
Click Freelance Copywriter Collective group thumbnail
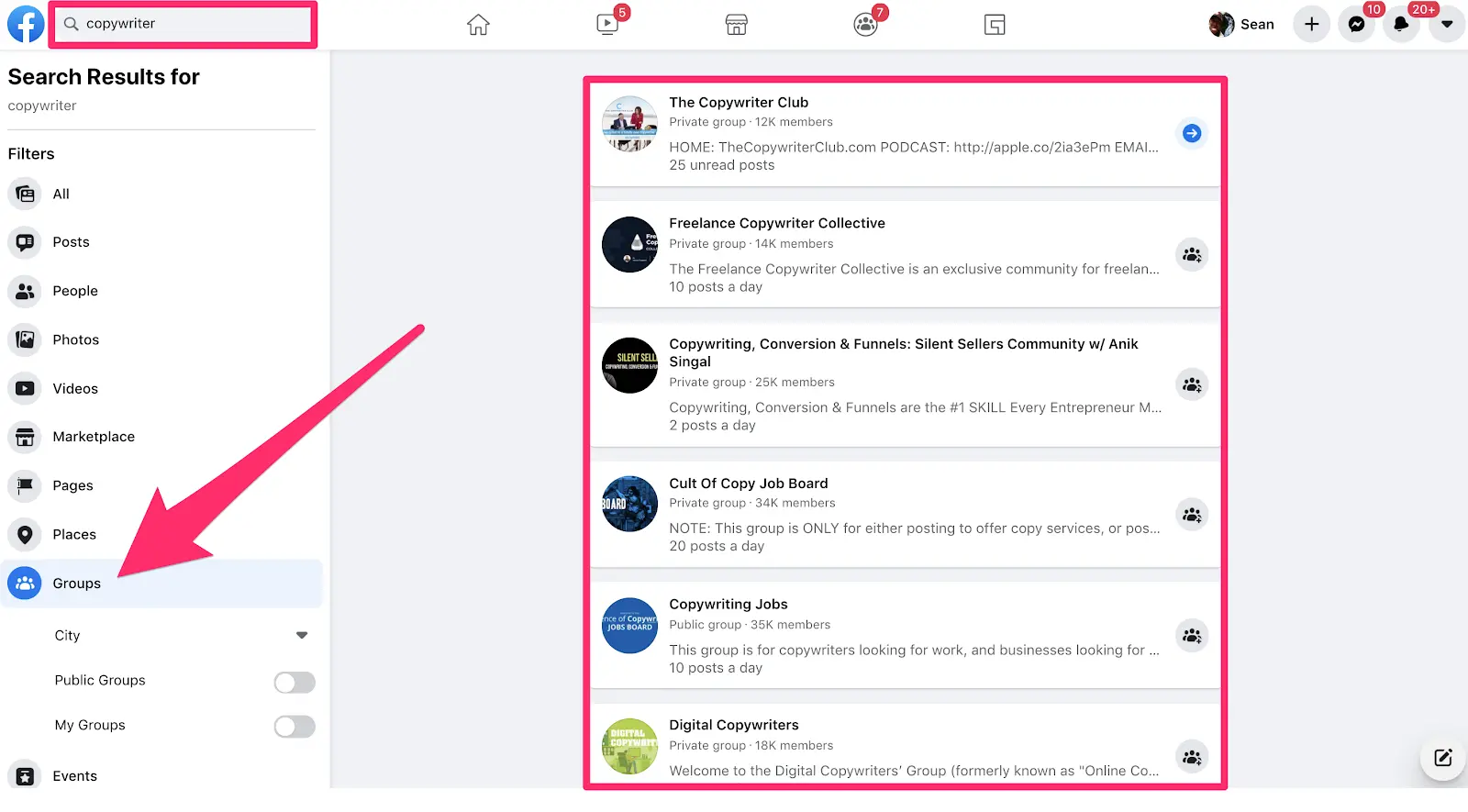[x=629, y=245]
